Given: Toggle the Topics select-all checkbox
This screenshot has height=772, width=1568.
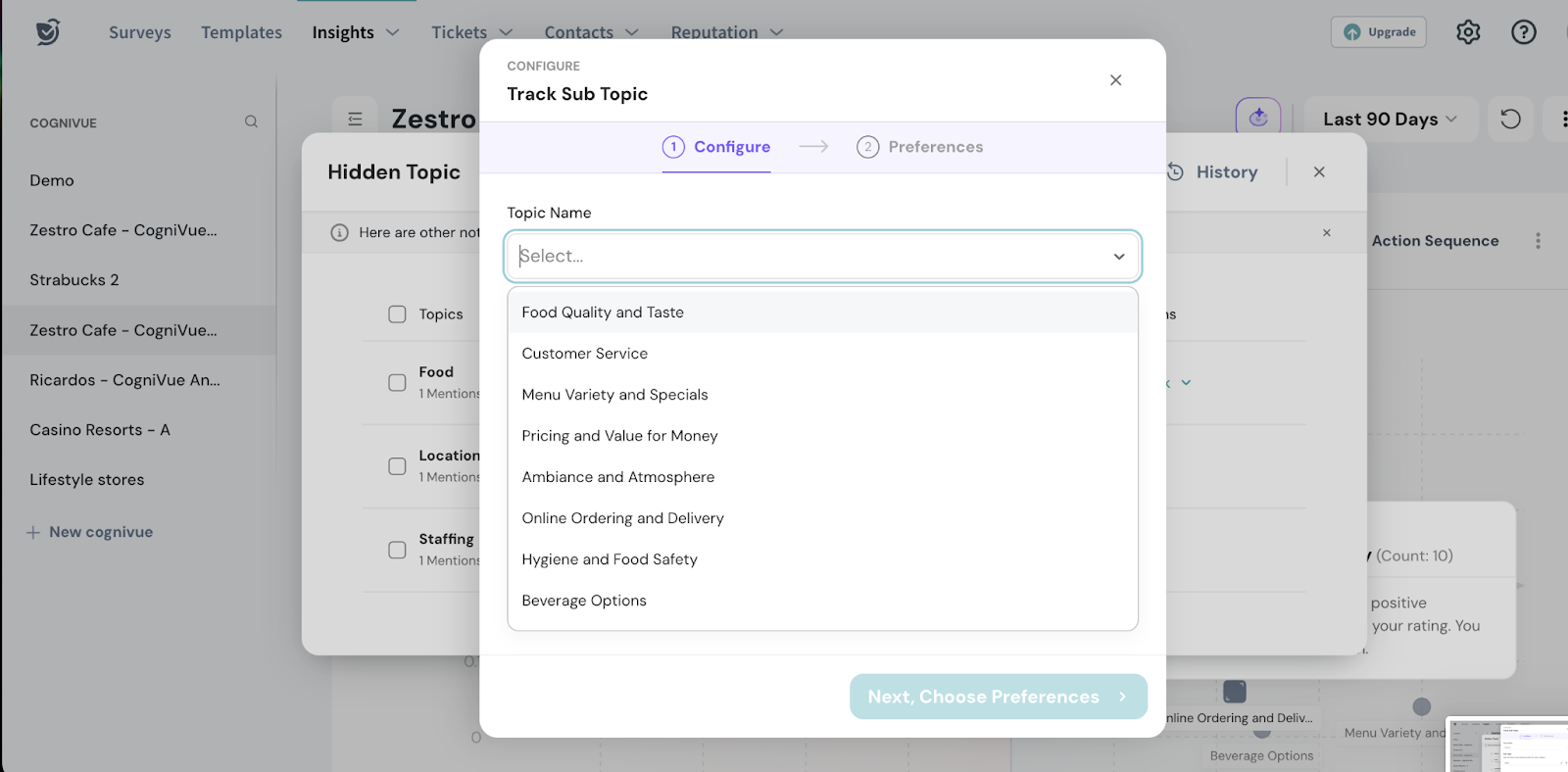Looking at the screenshot, I should pos(397,314).
